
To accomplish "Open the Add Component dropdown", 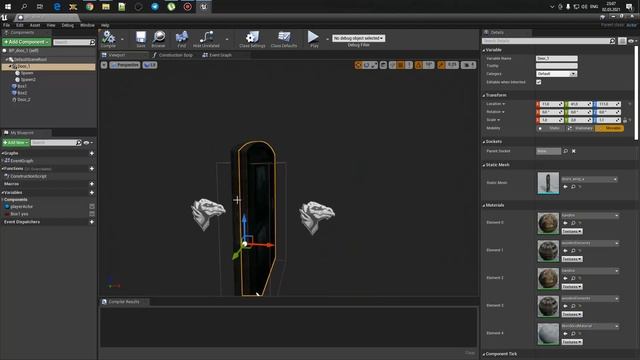I will click(27, 42).
